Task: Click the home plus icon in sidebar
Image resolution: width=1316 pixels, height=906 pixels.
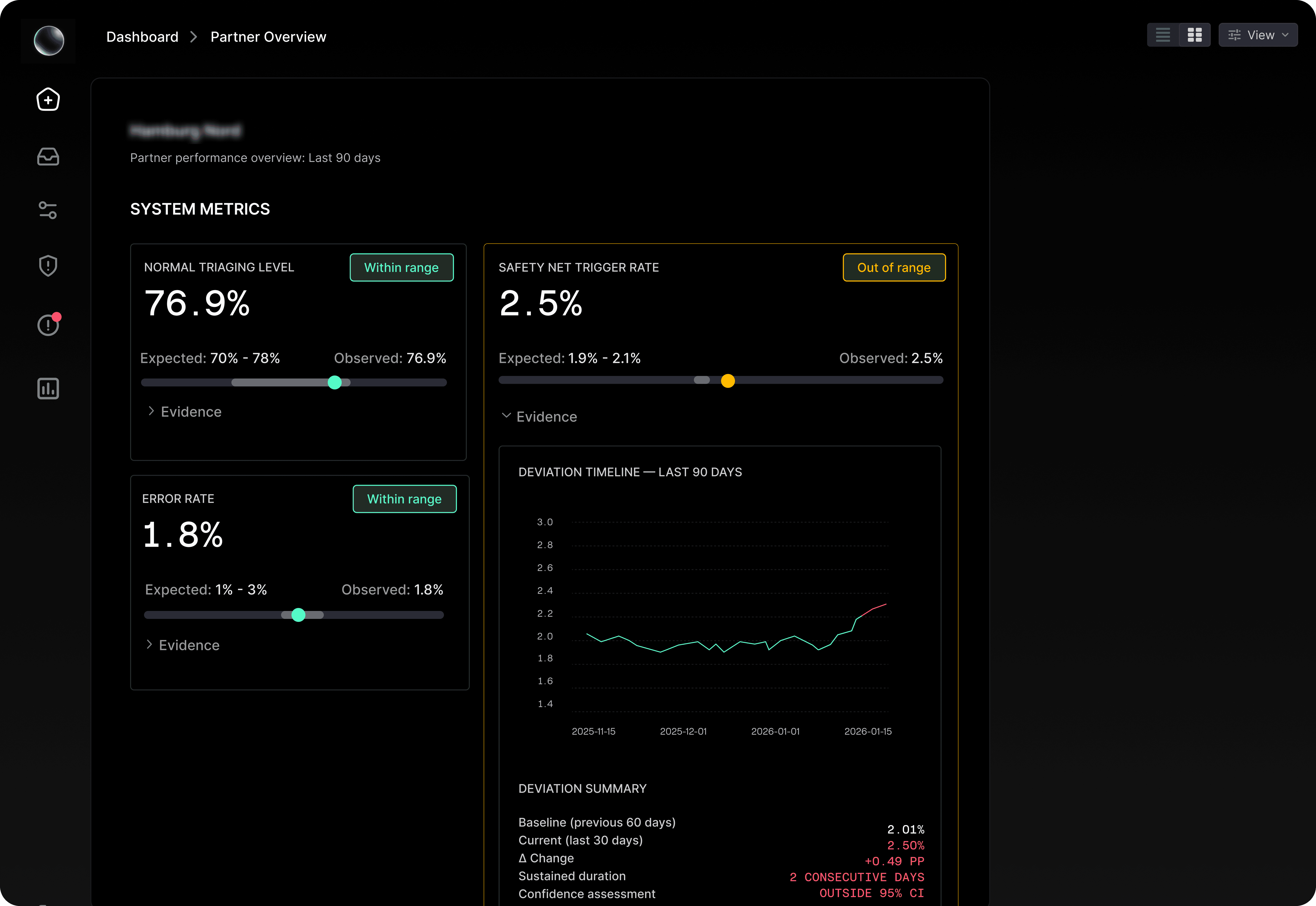Action: coord(48,100)
